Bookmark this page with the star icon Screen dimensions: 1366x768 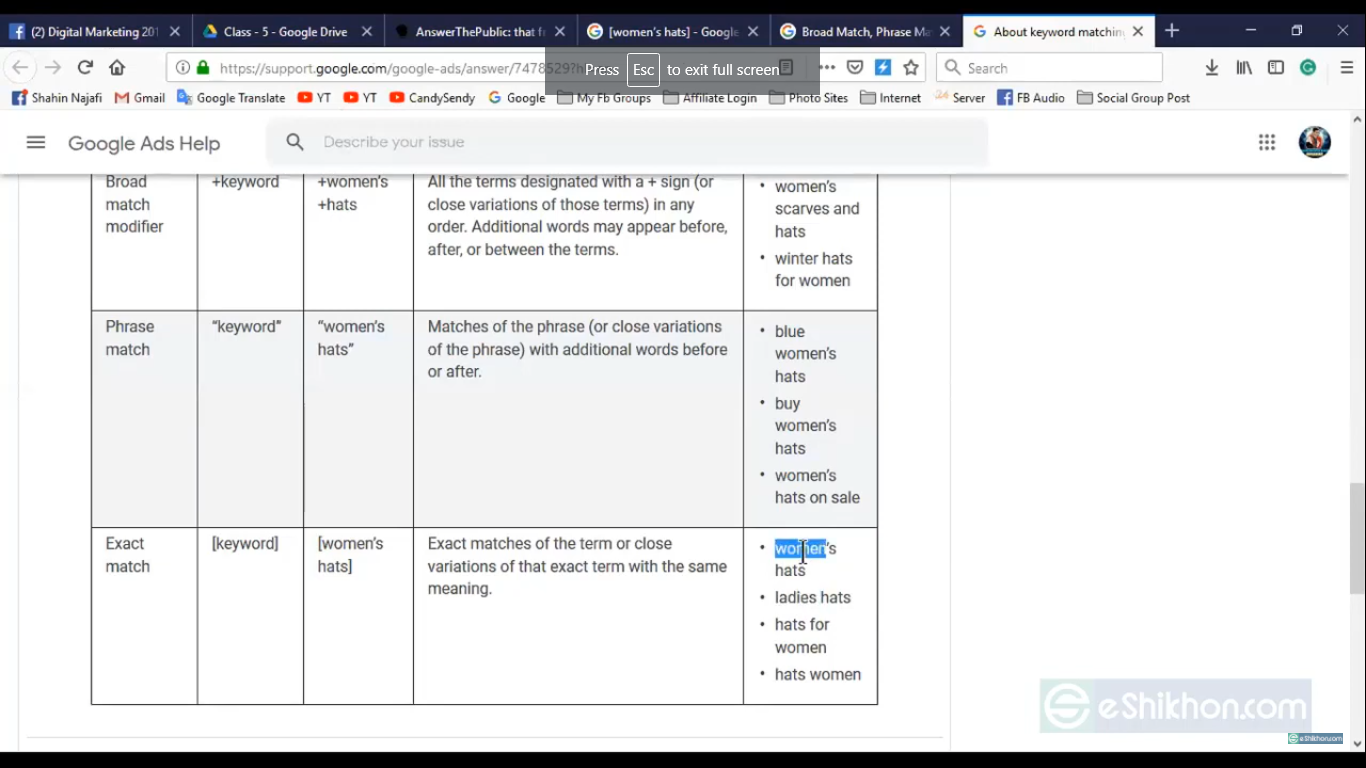pyautogui.click(x=911, y=68)
